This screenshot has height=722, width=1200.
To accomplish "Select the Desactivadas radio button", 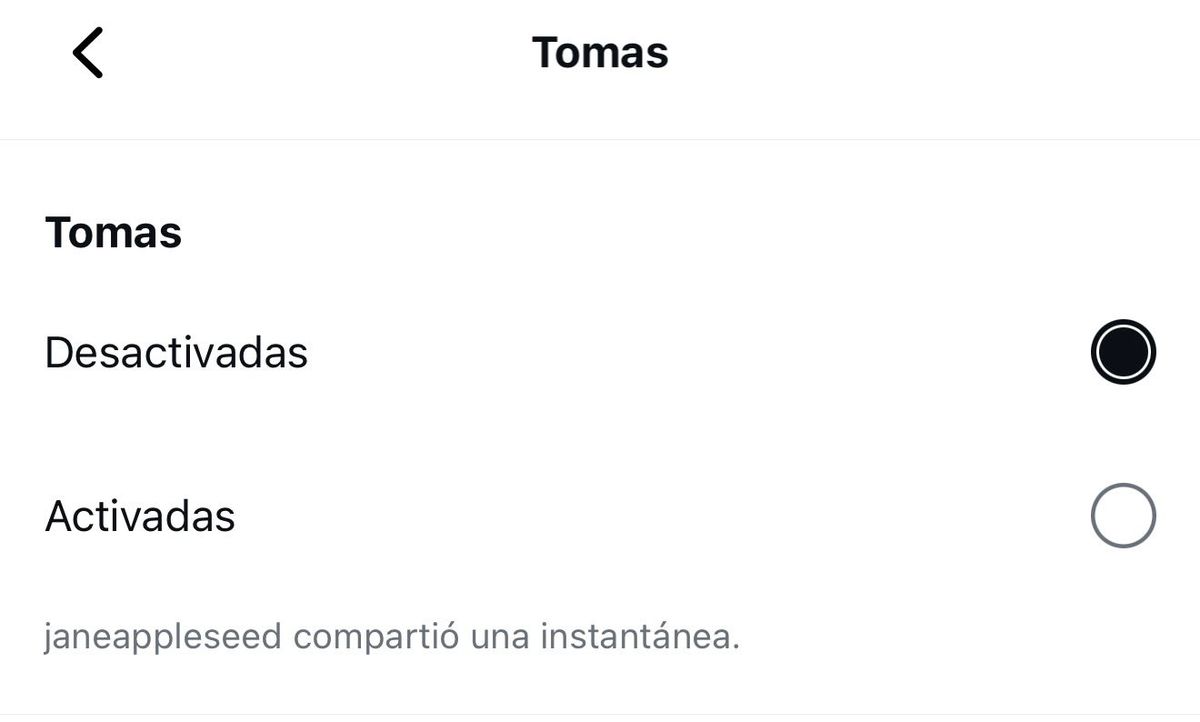I will tap(1123, 352).
